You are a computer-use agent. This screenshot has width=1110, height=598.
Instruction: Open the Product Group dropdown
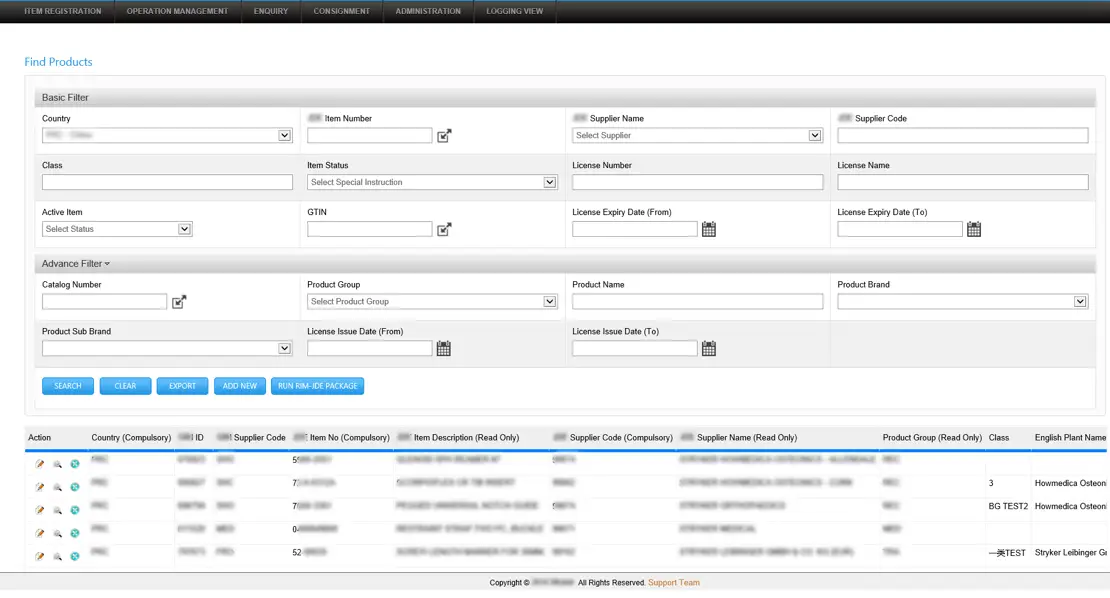432,302
